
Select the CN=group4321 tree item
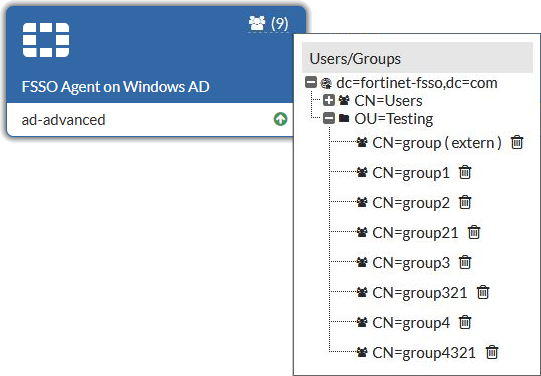coord(424,353)
